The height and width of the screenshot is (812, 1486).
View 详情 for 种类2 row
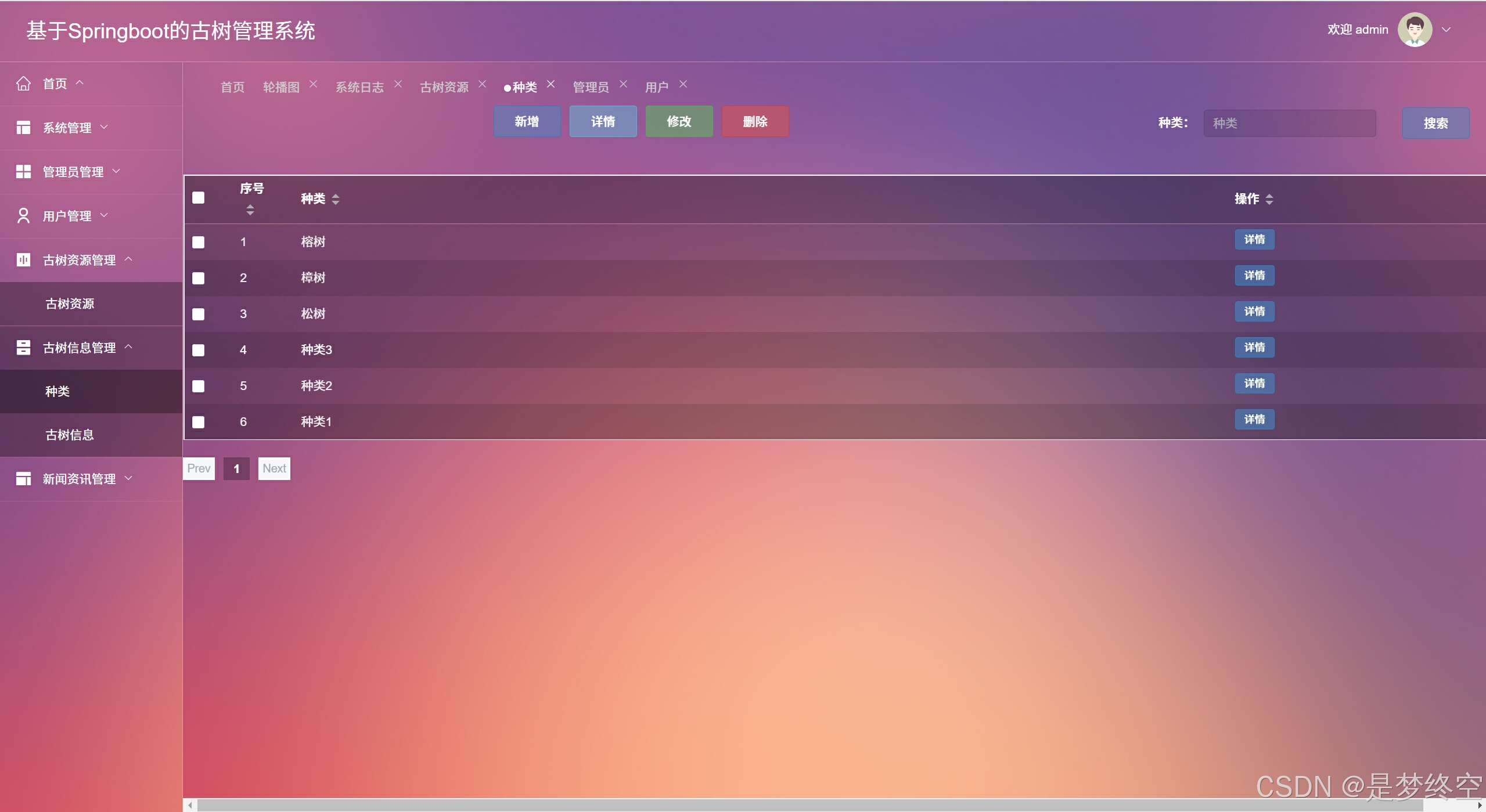click(1255, 384)
